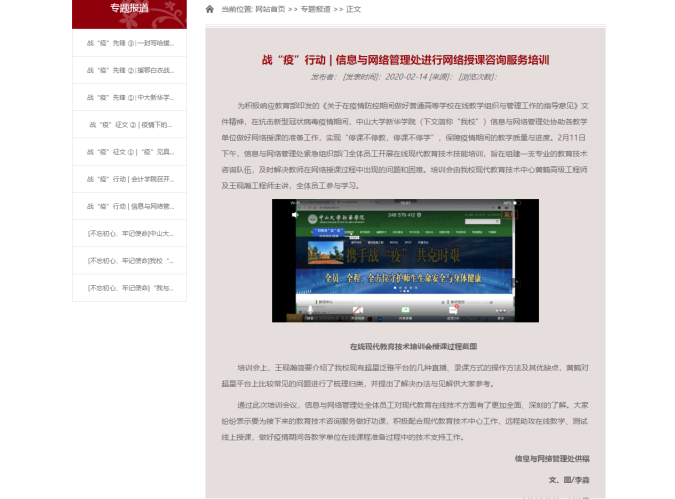Open sidebar article 战"疫"先锋① 中大新华学

point(129,98)
